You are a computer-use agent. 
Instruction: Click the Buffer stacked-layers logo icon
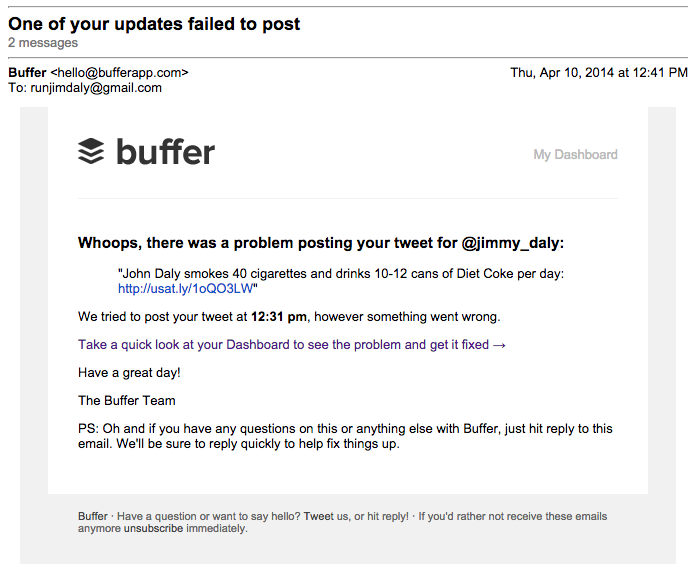coord(91,151)
